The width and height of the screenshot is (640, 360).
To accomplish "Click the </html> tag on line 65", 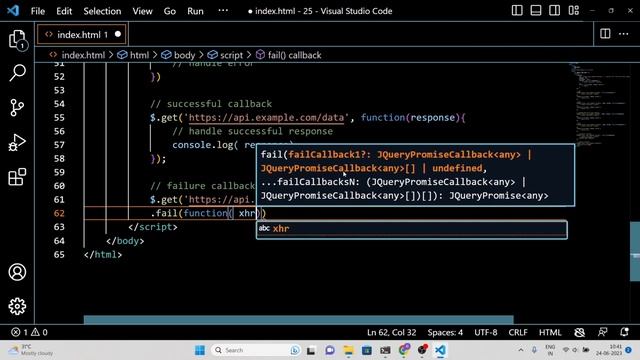I will 103,255.
